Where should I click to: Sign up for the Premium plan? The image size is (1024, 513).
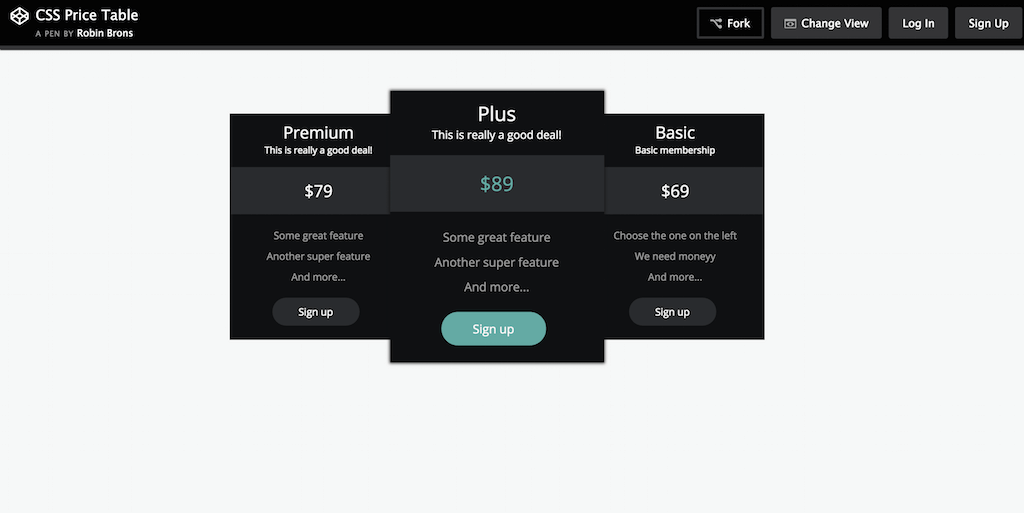pyautogui.click(x=316, y=312)
